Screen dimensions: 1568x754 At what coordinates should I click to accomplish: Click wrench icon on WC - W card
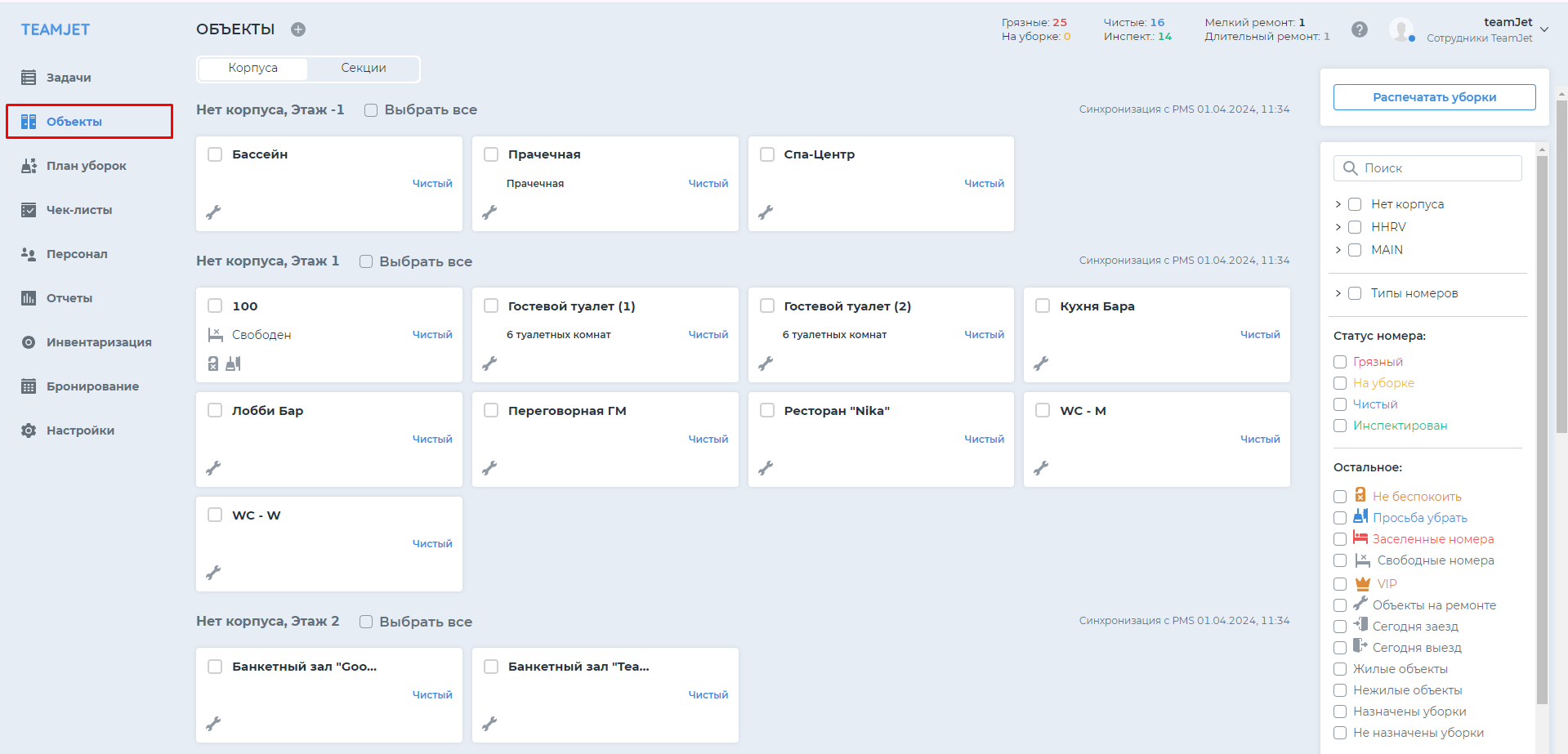213,573
